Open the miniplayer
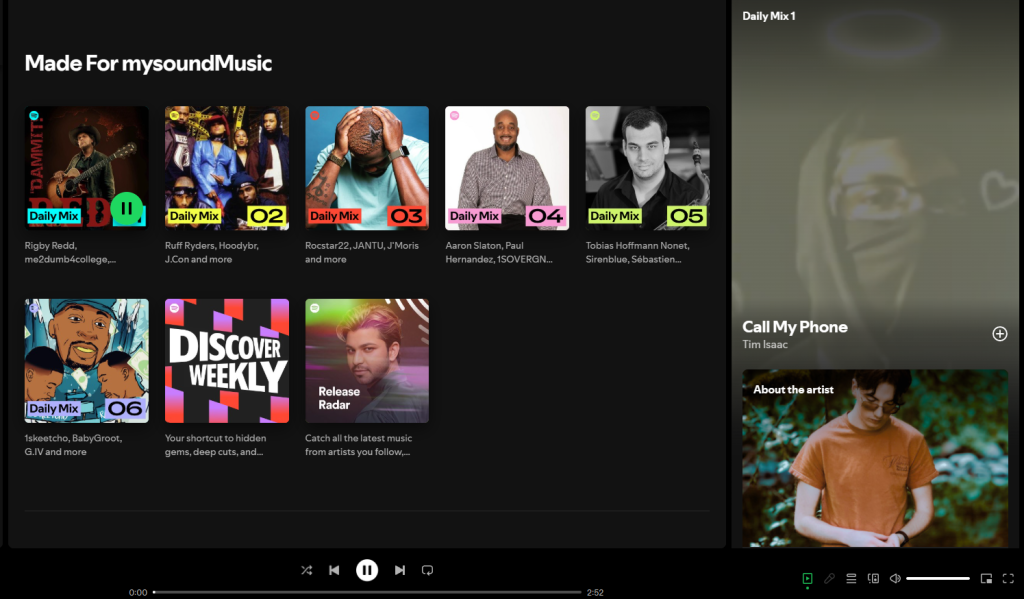1024x599 pixels. (x=986, y=578)
